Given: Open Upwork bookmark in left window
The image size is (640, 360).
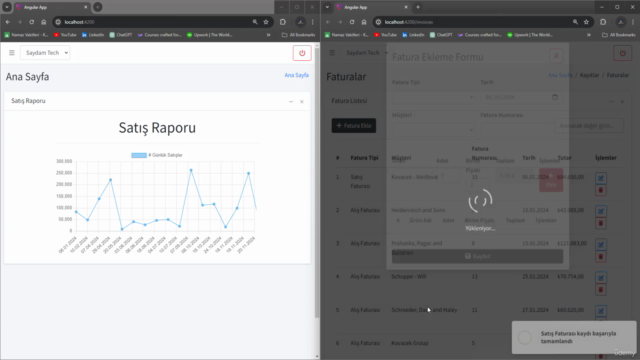Looking at the screenshot, I should [x=209, y=35].
